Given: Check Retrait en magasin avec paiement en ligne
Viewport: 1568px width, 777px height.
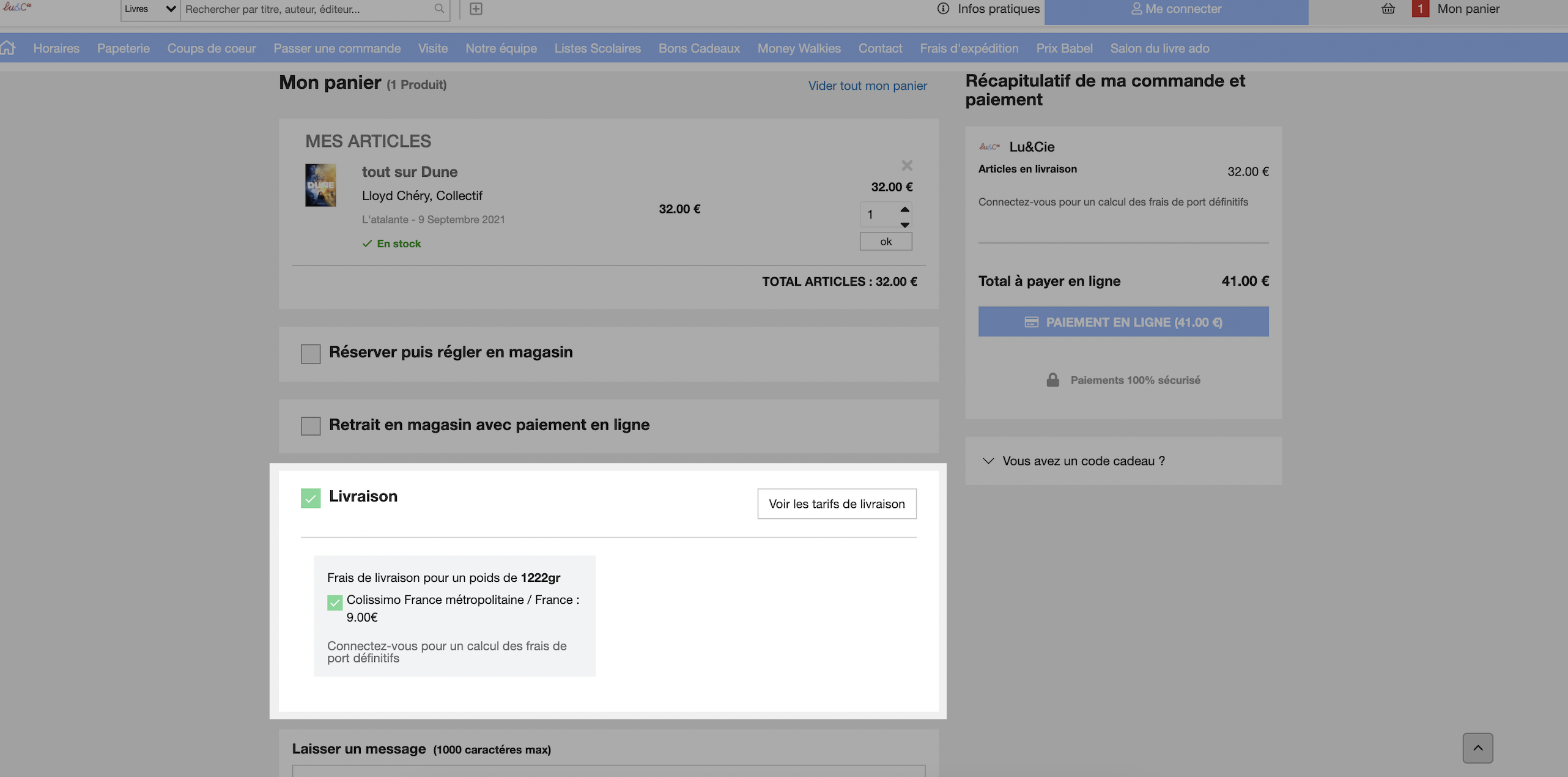Looking at the screenshot, I should [x=311, y=426].
